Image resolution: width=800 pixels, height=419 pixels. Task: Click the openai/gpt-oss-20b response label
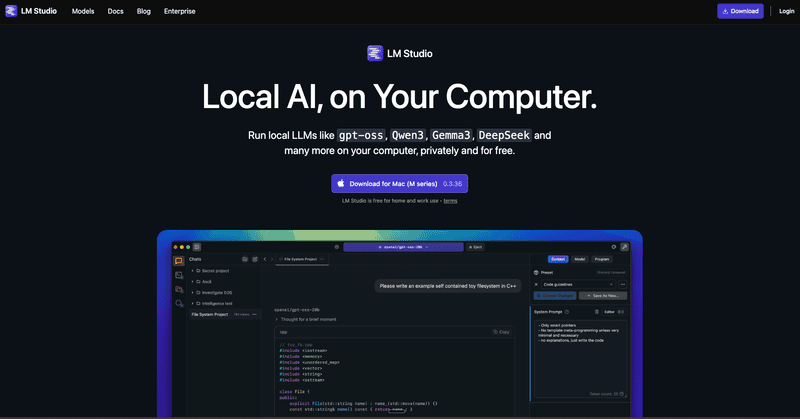[x=297, y=310]
